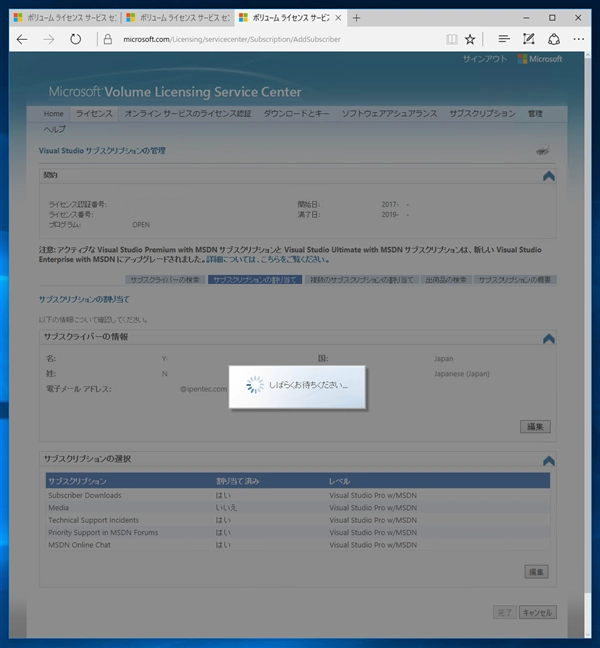This screenshot has height=648, width=600.
Task: Click the レベル table column header
Action: click(339, 481)
